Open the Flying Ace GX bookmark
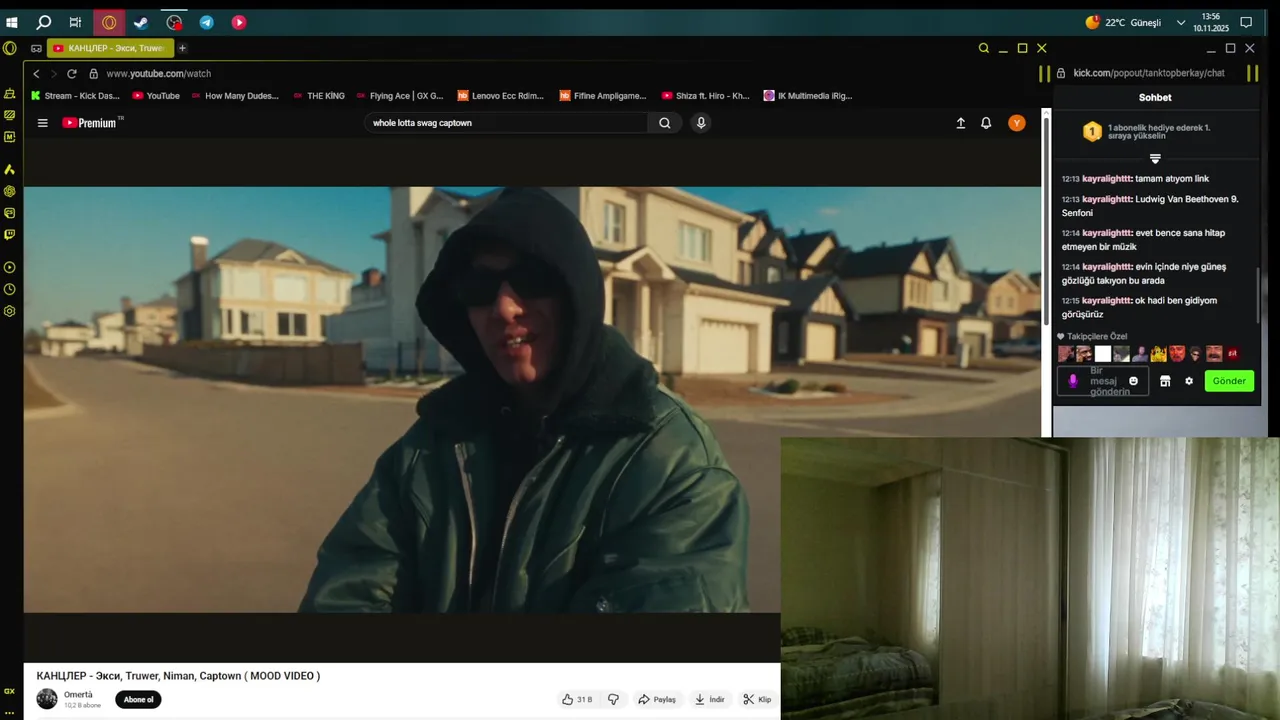Image resolution: width=1280 pixels, height=720 pixels. pos(399,96)
